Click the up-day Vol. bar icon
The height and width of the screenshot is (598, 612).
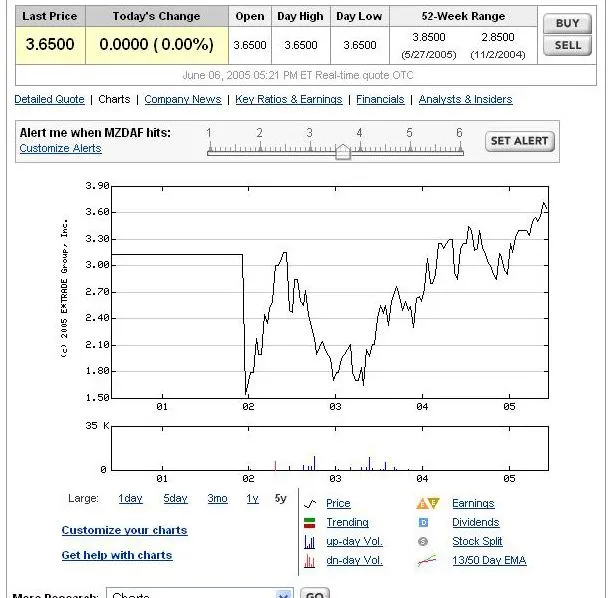[x=309, y=542]
